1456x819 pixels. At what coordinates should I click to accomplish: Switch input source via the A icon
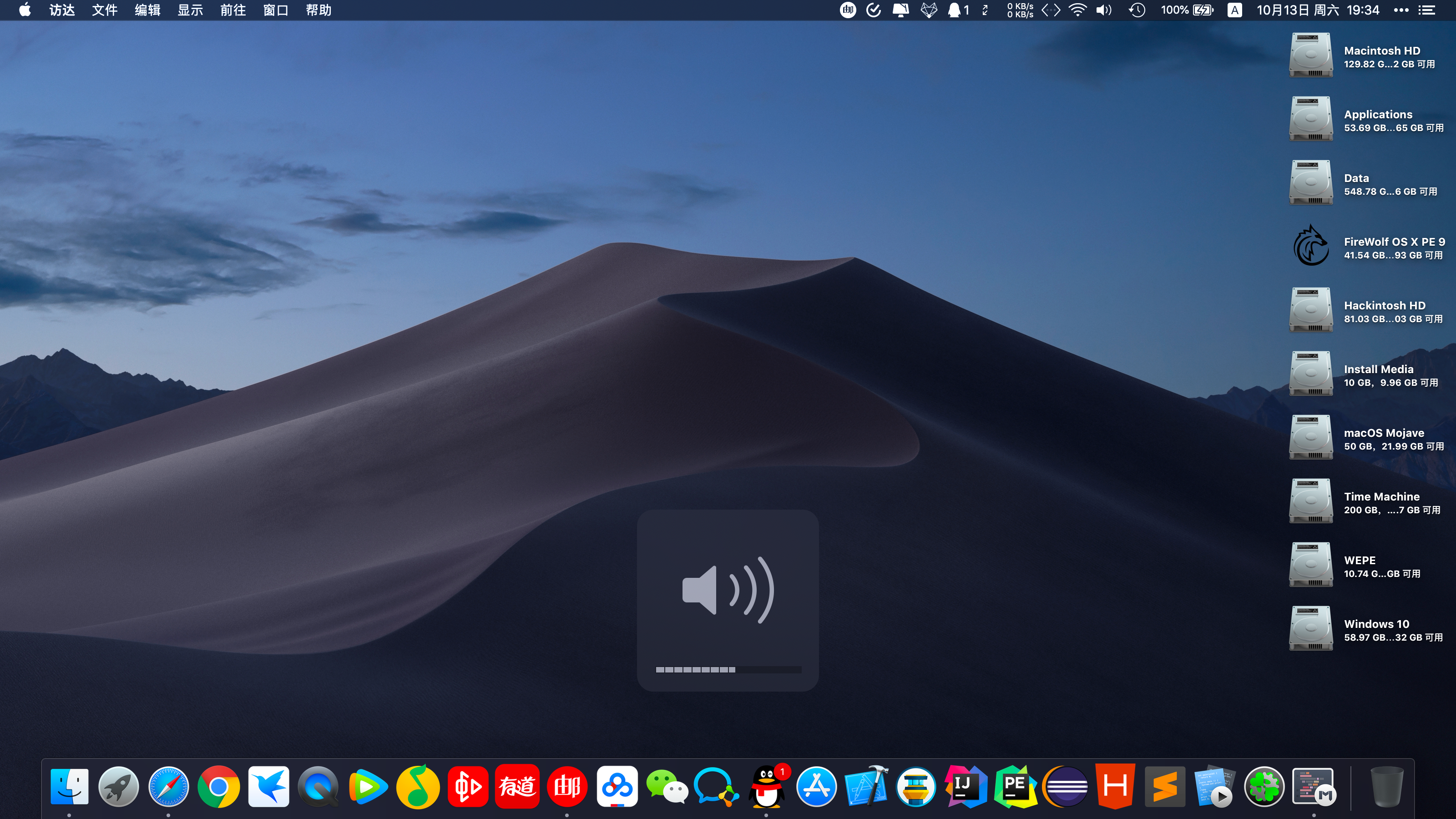(x=1234, y=10)
